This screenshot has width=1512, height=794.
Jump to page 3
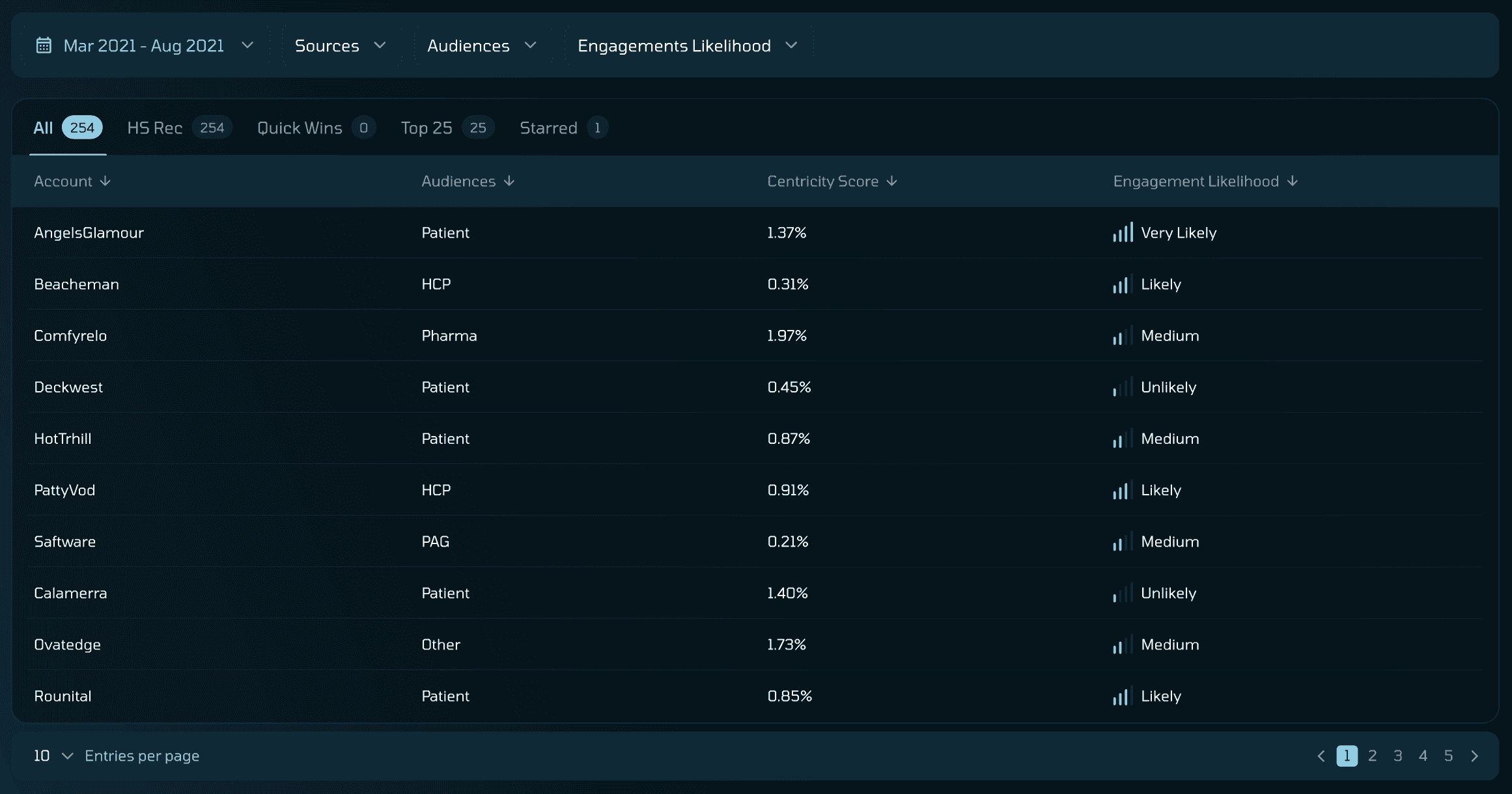(1397, 756)
